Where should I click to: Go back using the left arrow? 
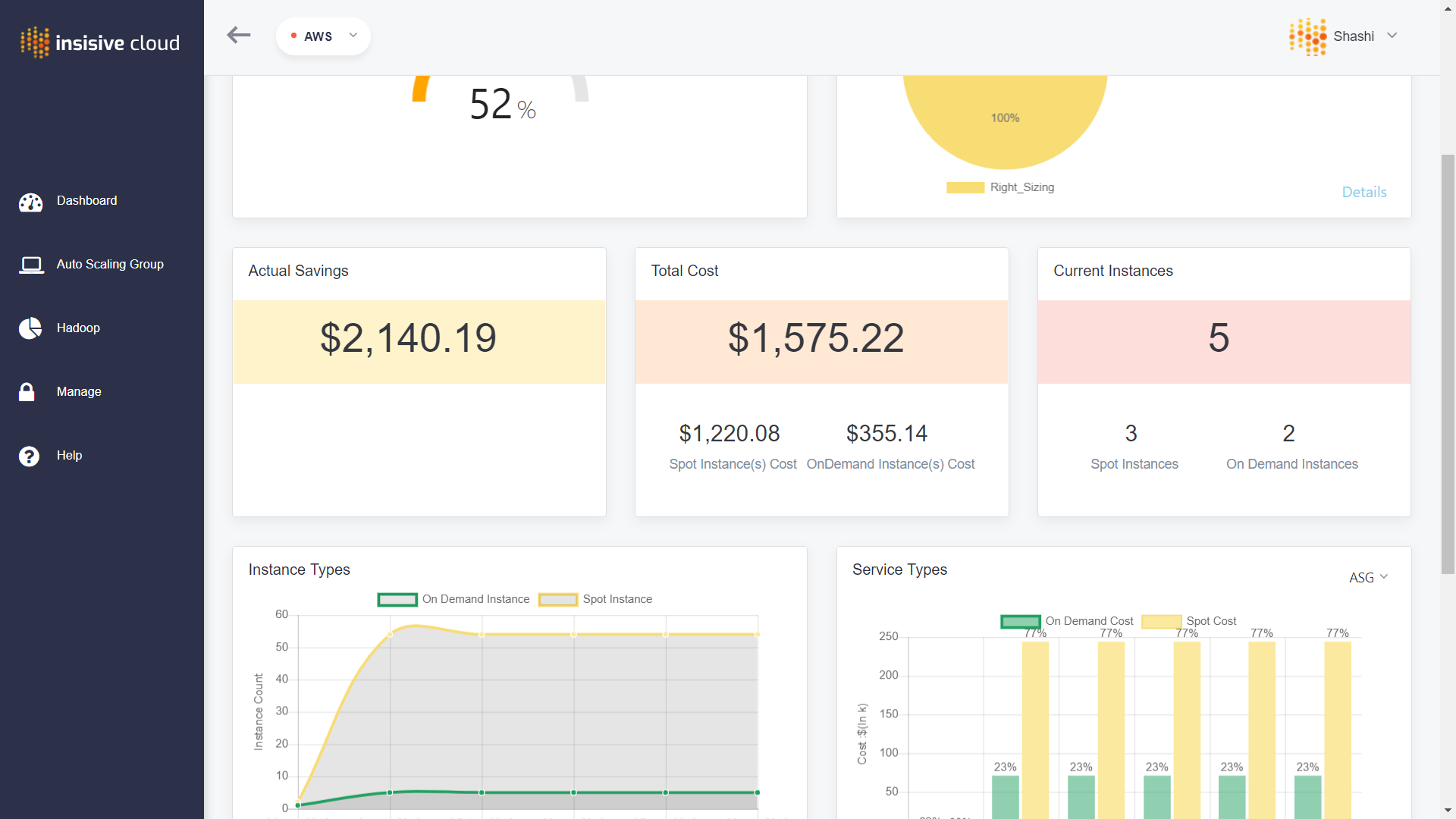tap(239, 35)
